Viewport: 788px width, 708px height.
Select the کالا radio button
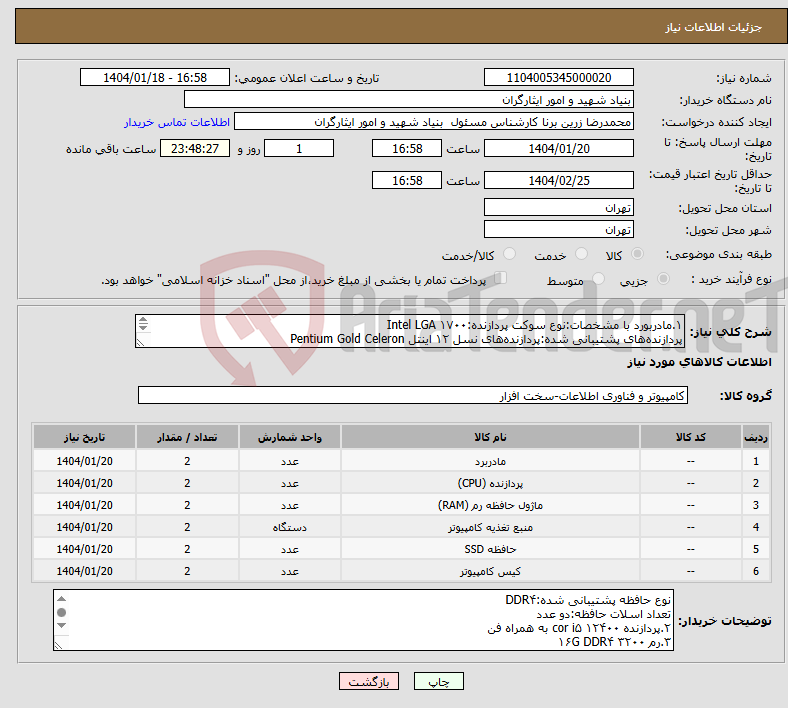point(637,254)
